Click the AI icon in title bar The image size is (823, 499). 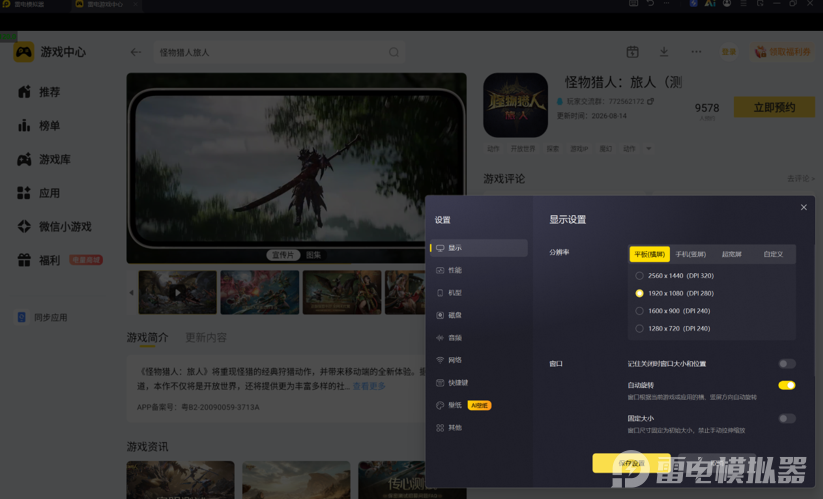click(x=710, y=3)
